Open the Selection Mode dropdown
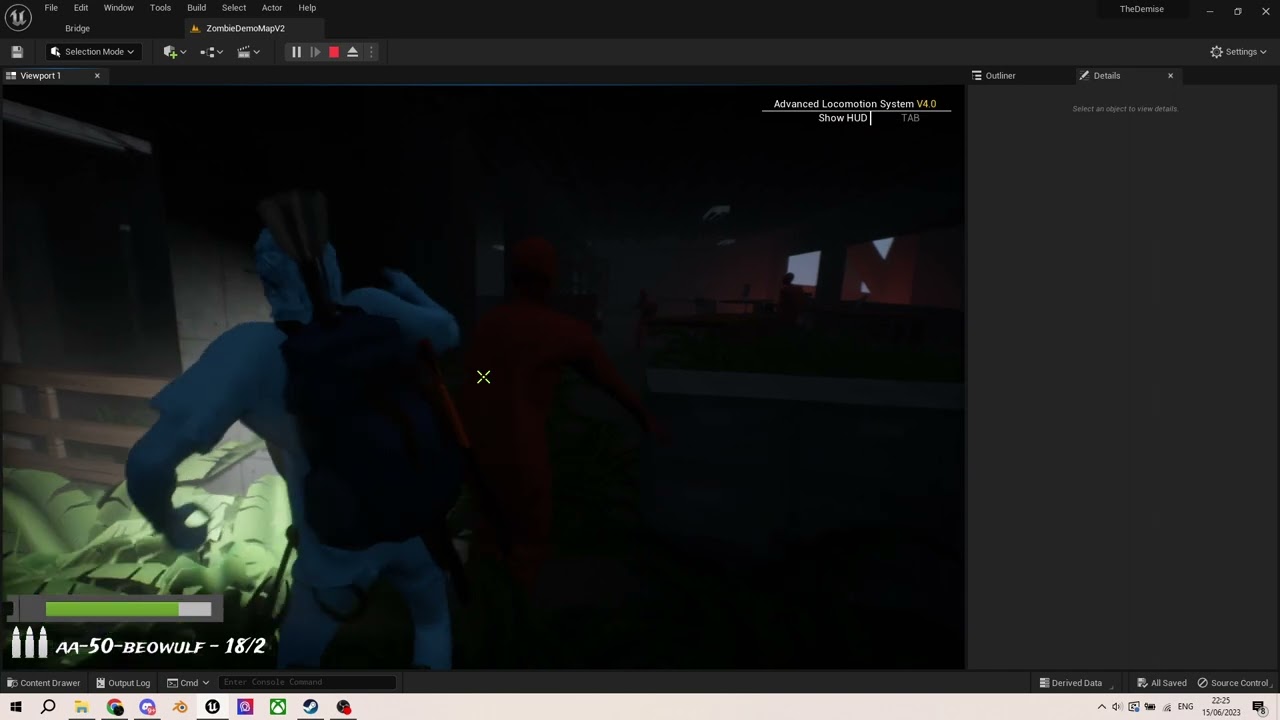The image size is (1280, 720). tap(92, 52)
